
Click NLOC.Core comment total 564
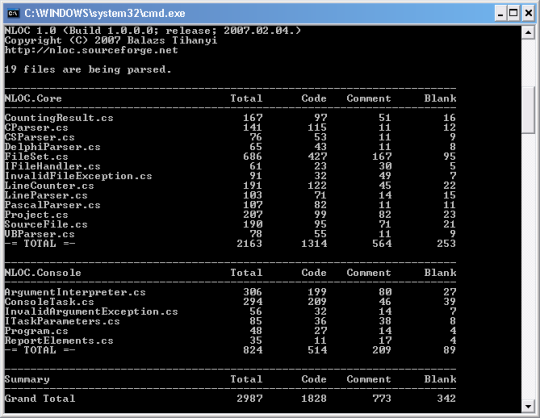(x=382, y=244)
